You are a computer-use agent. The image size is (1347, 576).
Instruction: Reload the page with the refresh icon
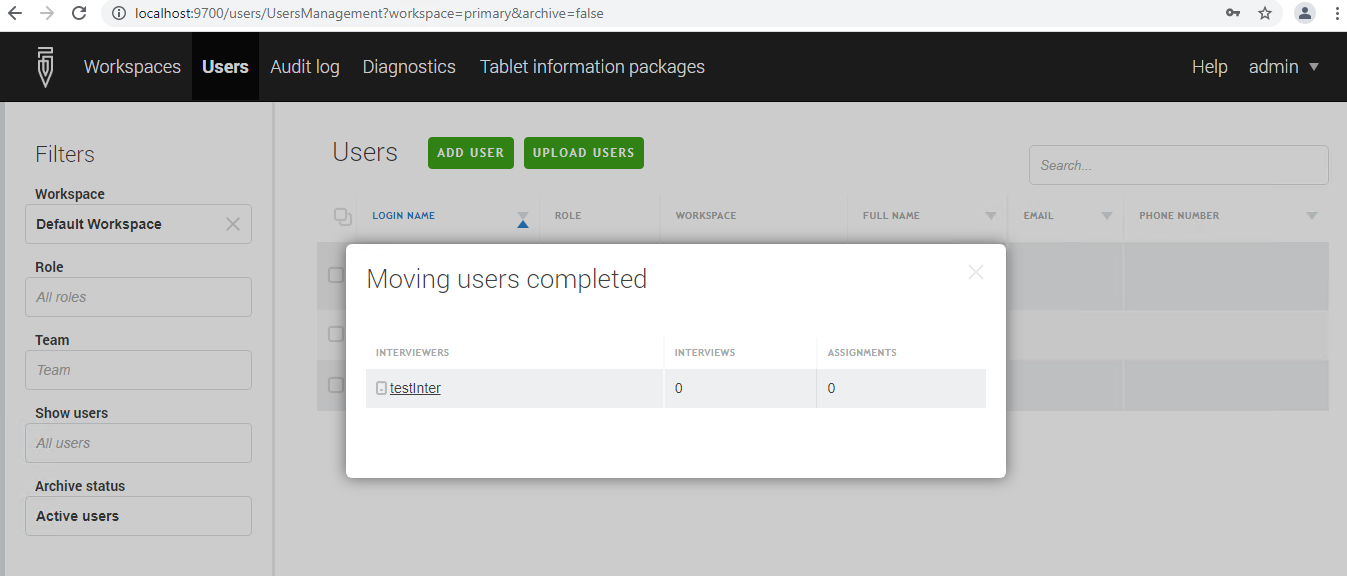click(79, 13)
